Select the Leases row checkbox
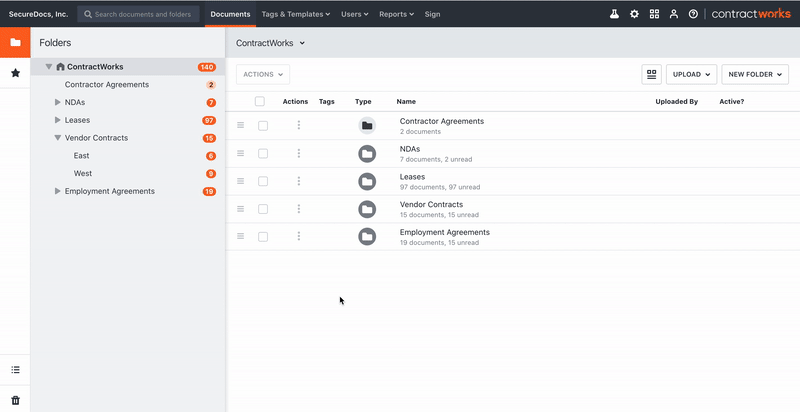The image size is (800, 412). [263, 181]
